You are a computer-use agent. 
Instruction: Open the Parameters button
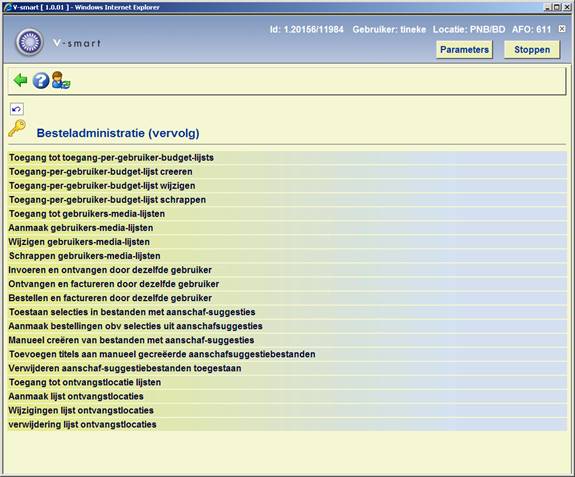(464, 49)
